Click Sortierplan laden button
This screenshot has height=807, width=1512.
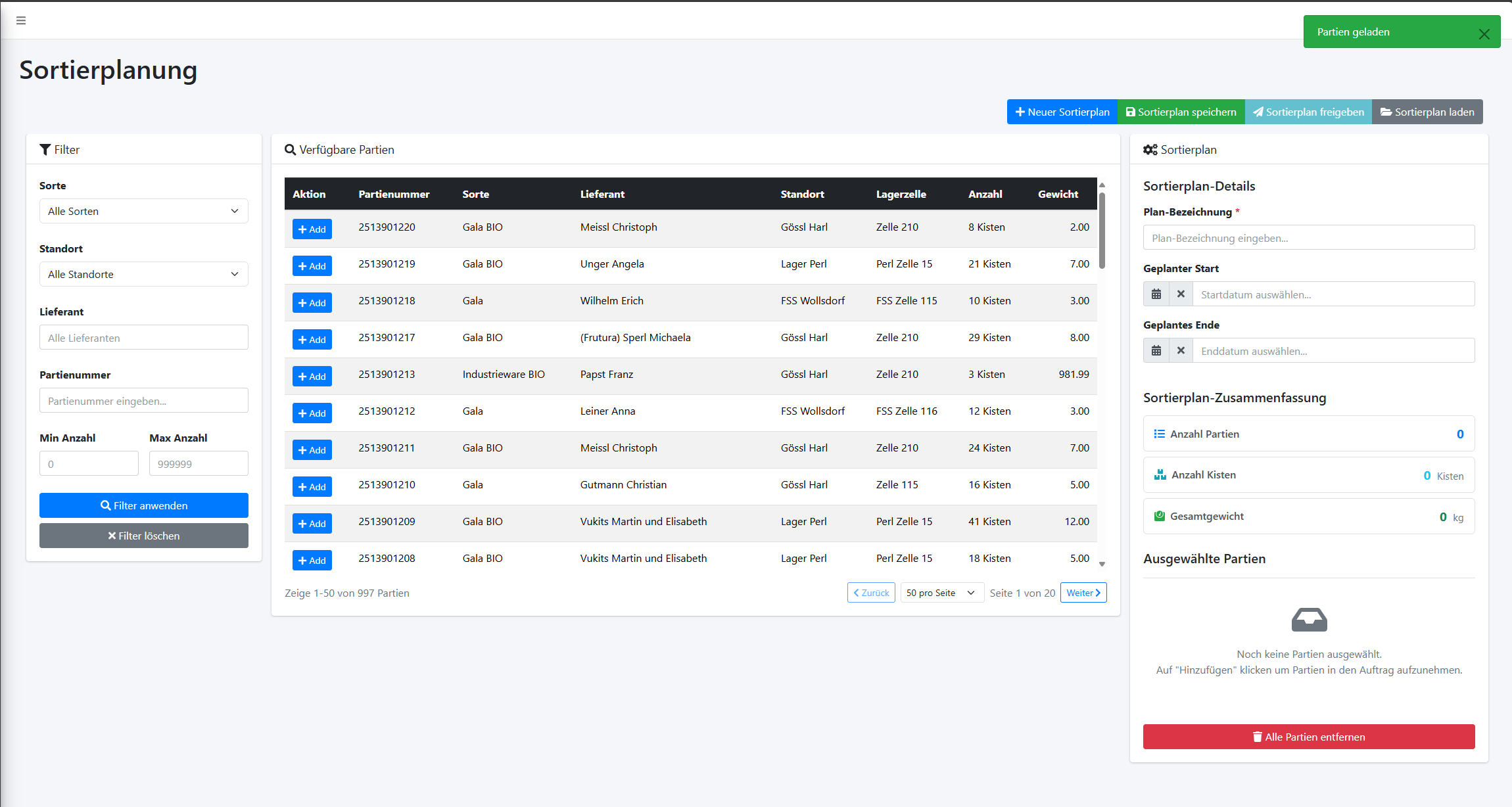(x=1427, y=112)
